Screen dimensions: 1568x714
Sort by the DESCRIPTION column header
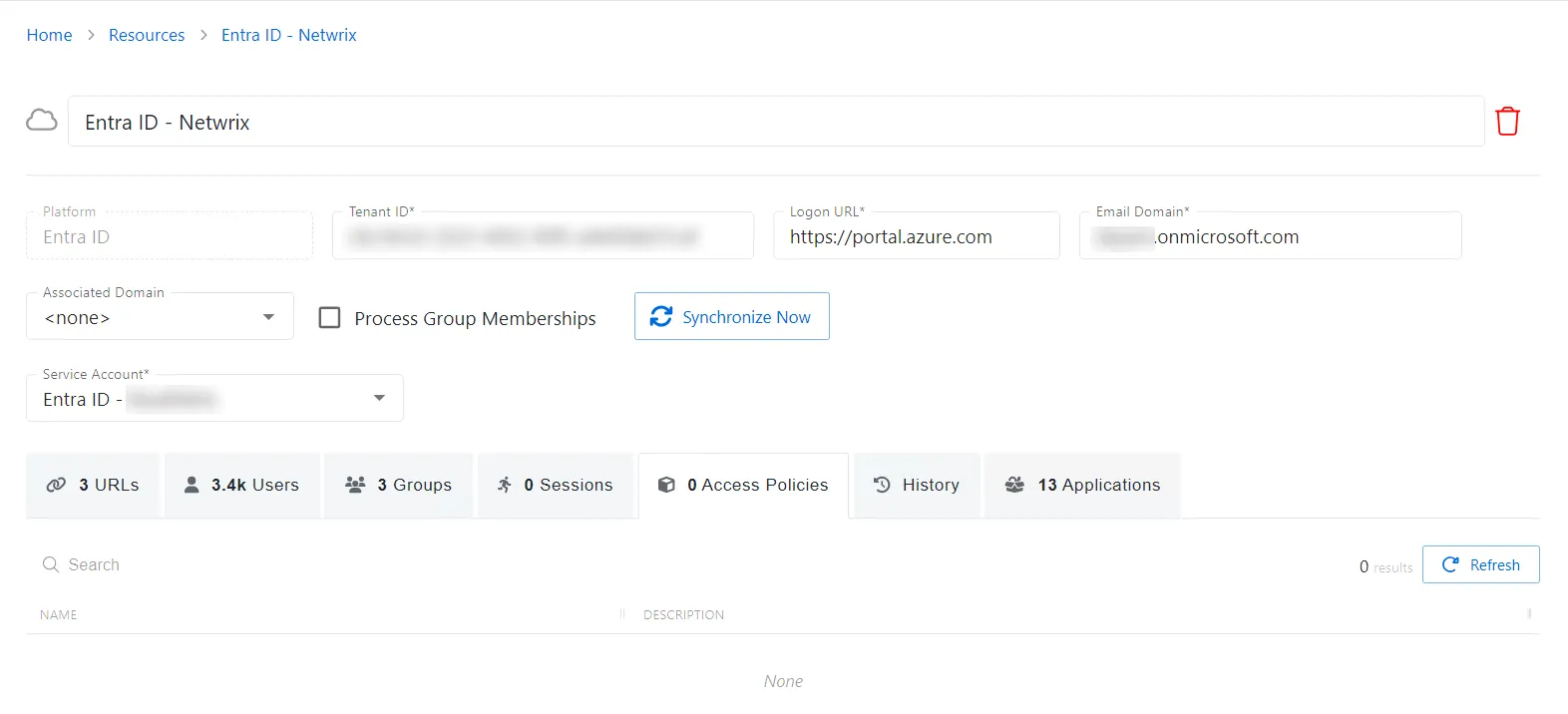coord(684,614)
